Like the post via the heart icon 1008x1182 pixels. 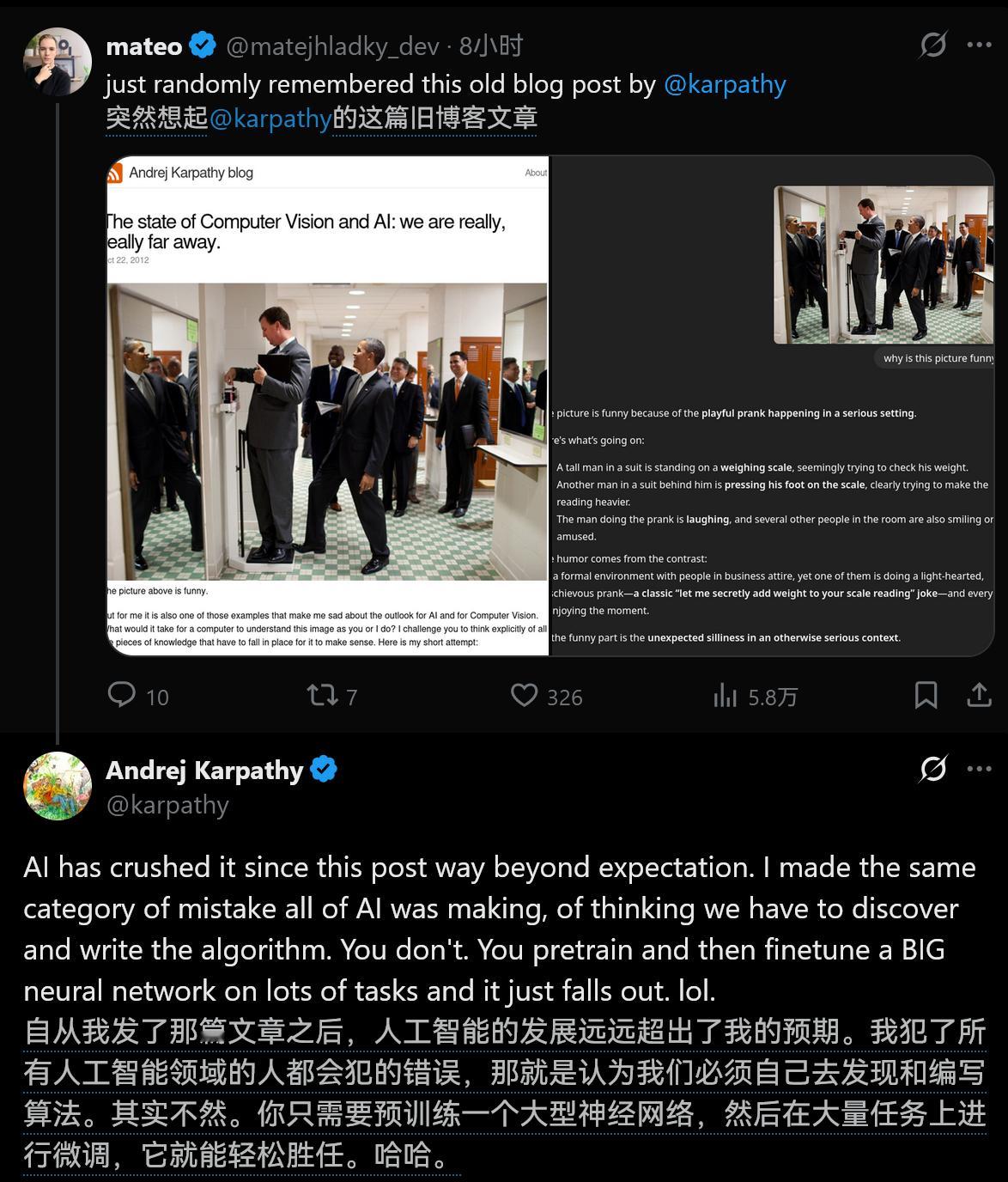[524, 695]
